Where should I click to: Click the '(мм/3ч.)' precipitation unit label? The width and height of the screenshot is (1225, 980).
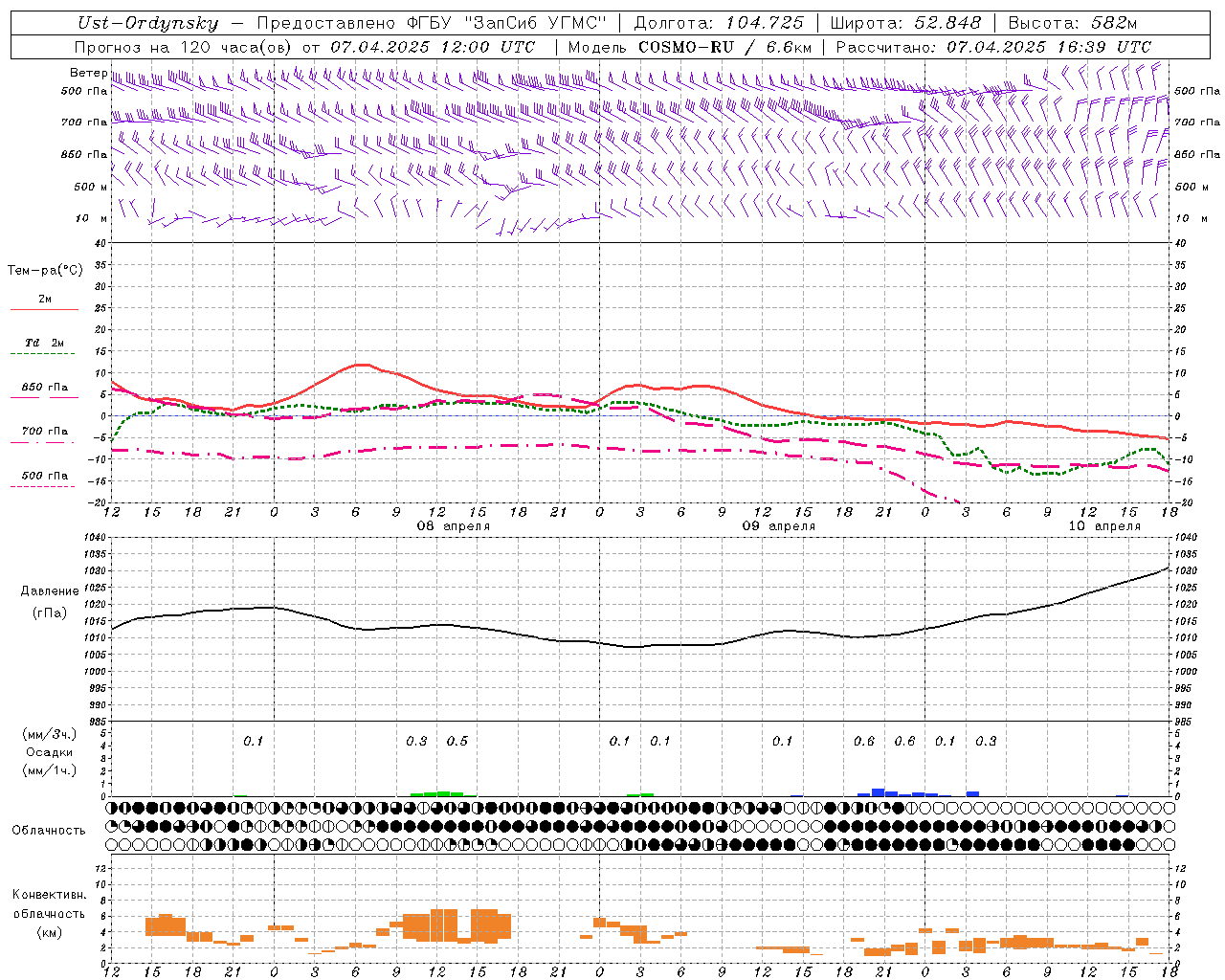click(50, 734)
